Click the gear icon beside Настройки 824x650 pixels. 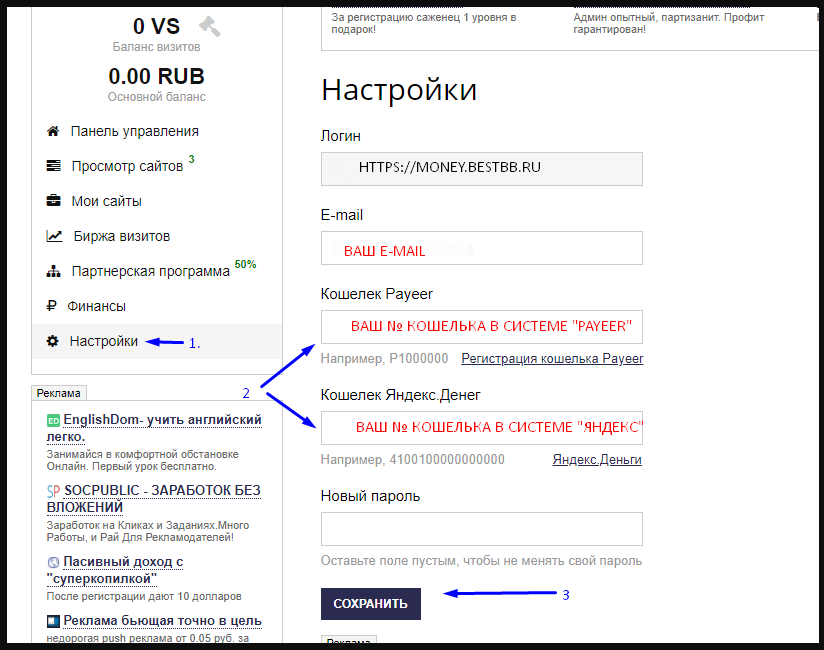coord(53,341)
